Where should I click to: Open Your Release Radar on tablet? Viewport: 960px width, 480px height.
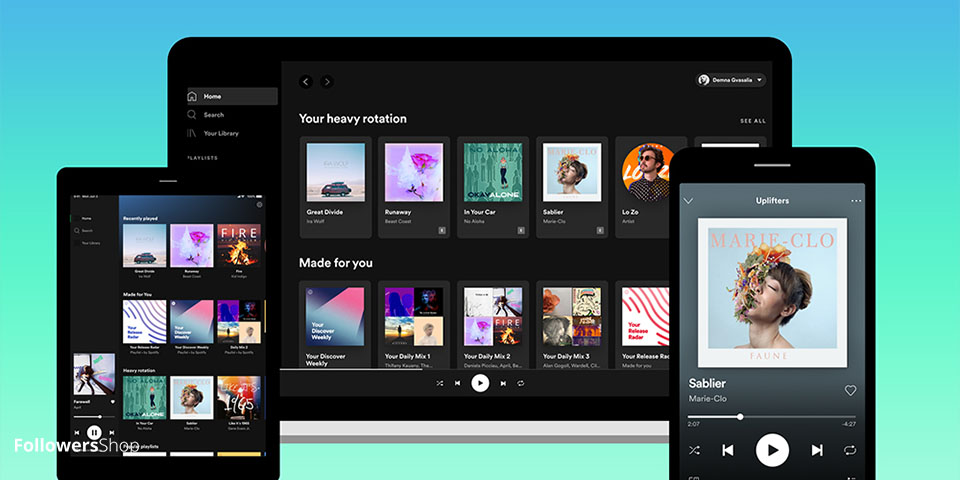pos(144,326)
